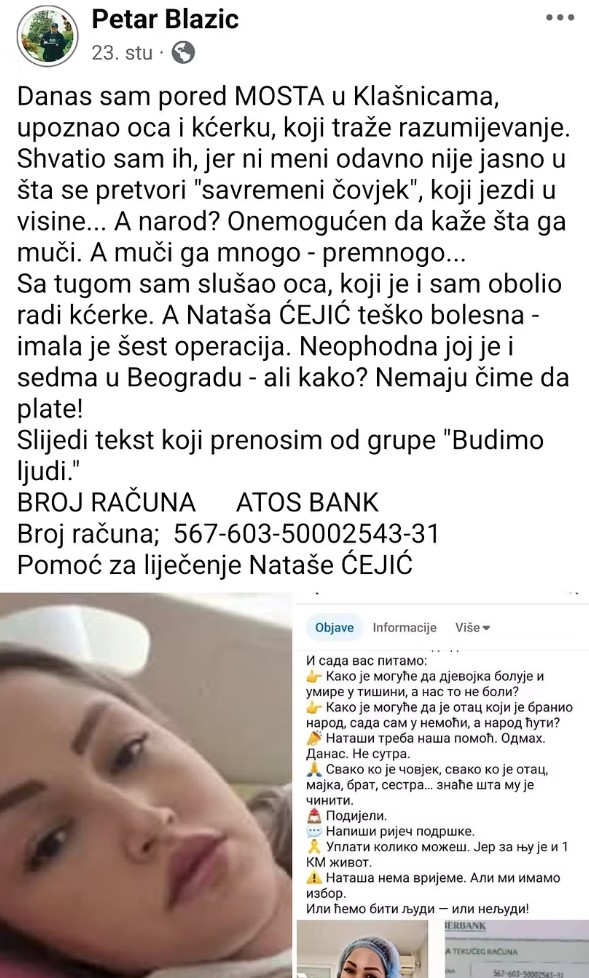Open the three-dot post options menu
589x978 pixels.
[560, 17]
